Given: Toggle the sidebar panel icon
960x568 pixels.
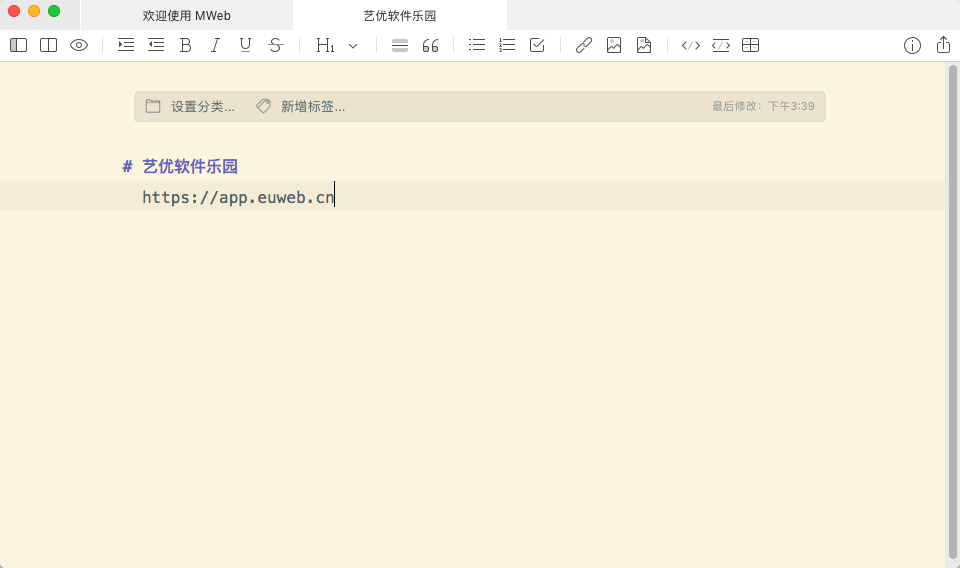Looking at the screenshot, I should (x=18, y=45).
